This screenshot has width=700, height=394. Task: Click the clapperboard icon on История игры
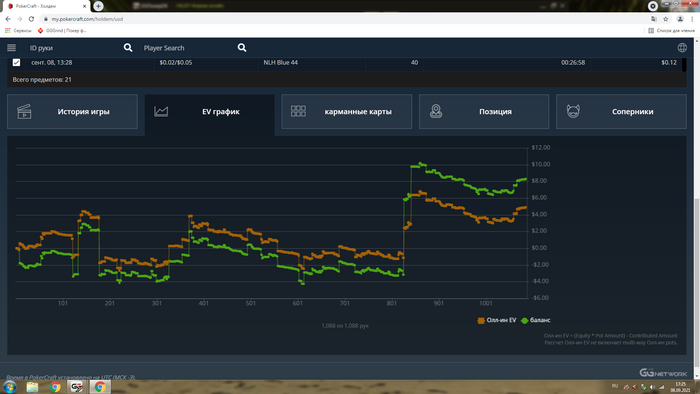(24, 112)
